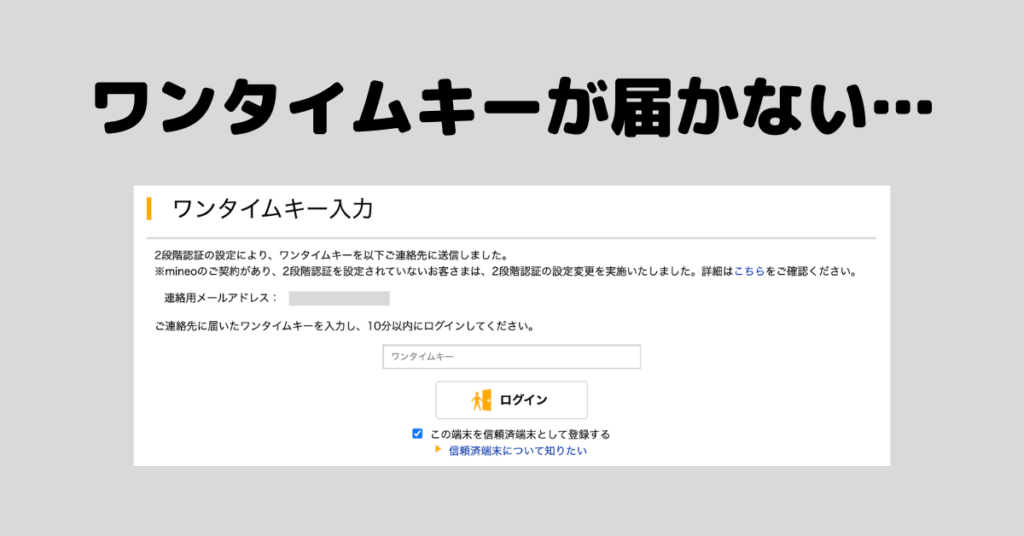1024x536 pixels.
Task: Focus the ワンタイムキー input field
Action: 511,356
